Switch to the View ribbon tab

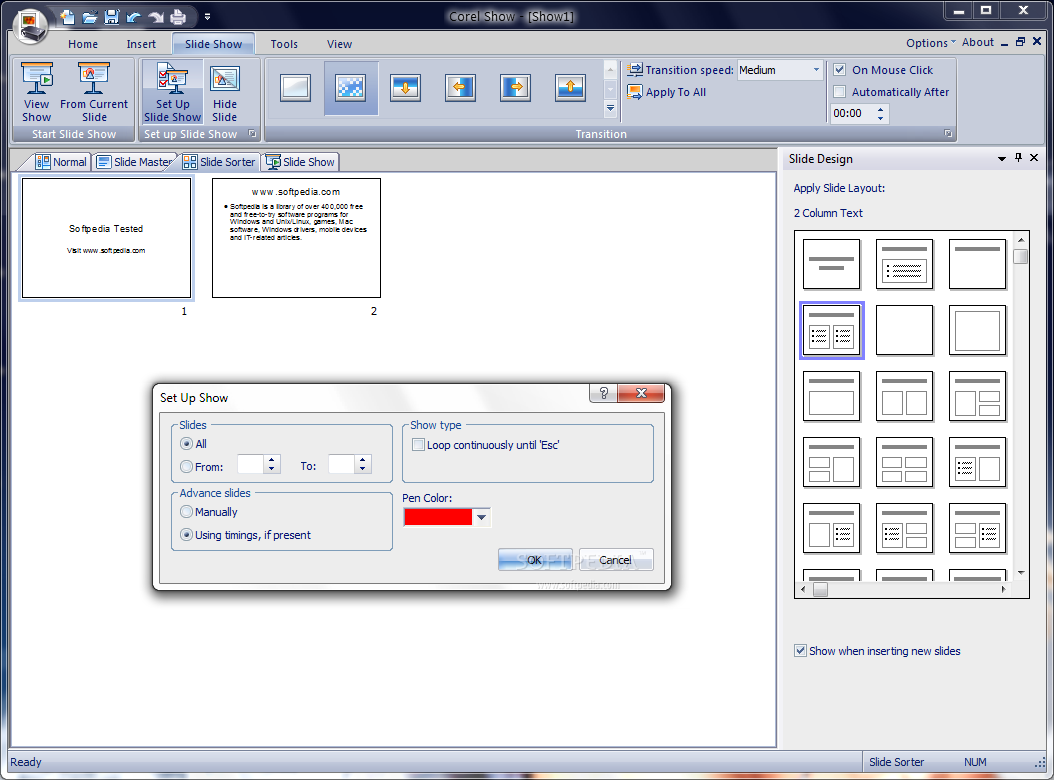coord(339,44)
